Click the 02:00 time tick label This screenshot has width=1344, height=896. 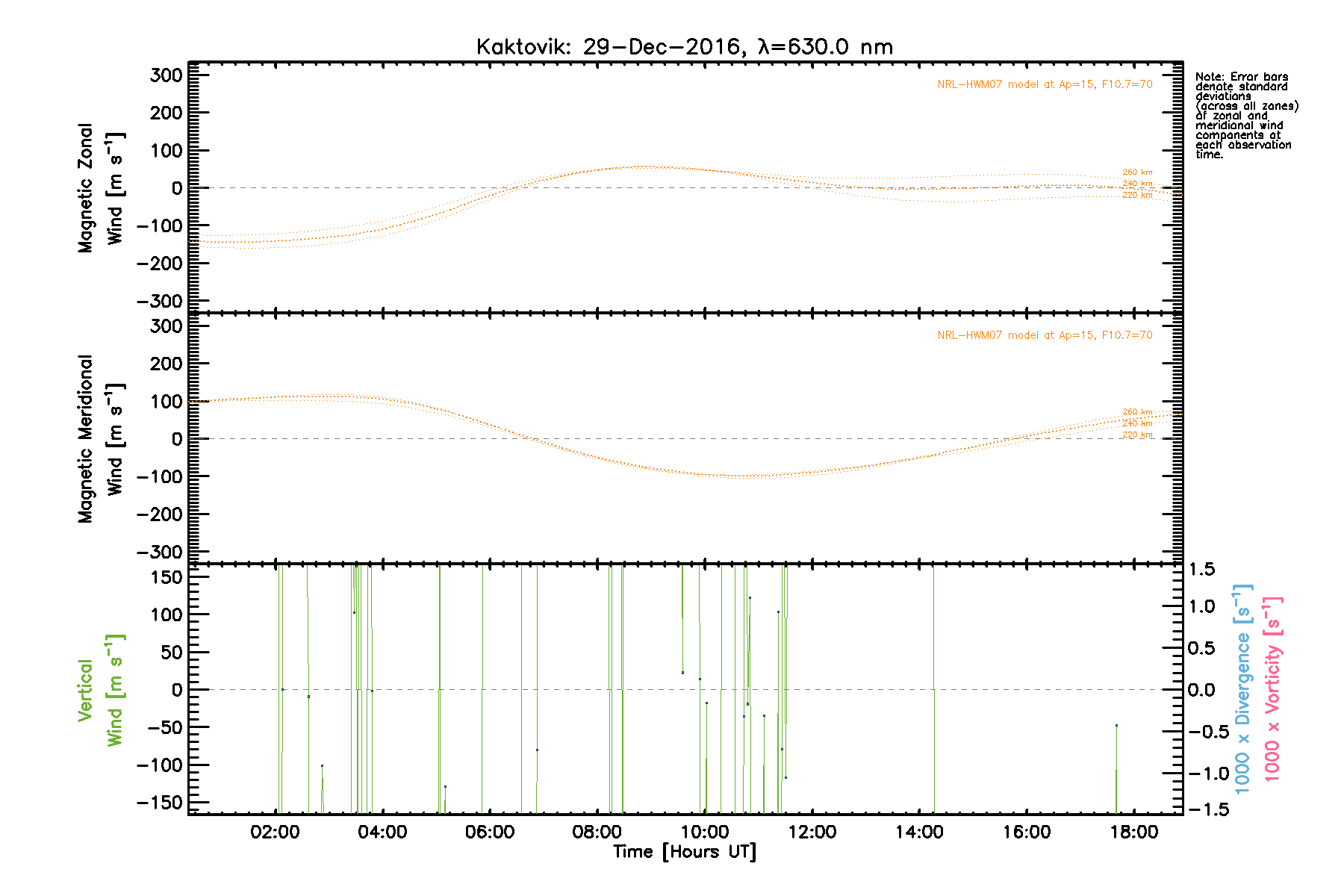[x=275, y=833]
